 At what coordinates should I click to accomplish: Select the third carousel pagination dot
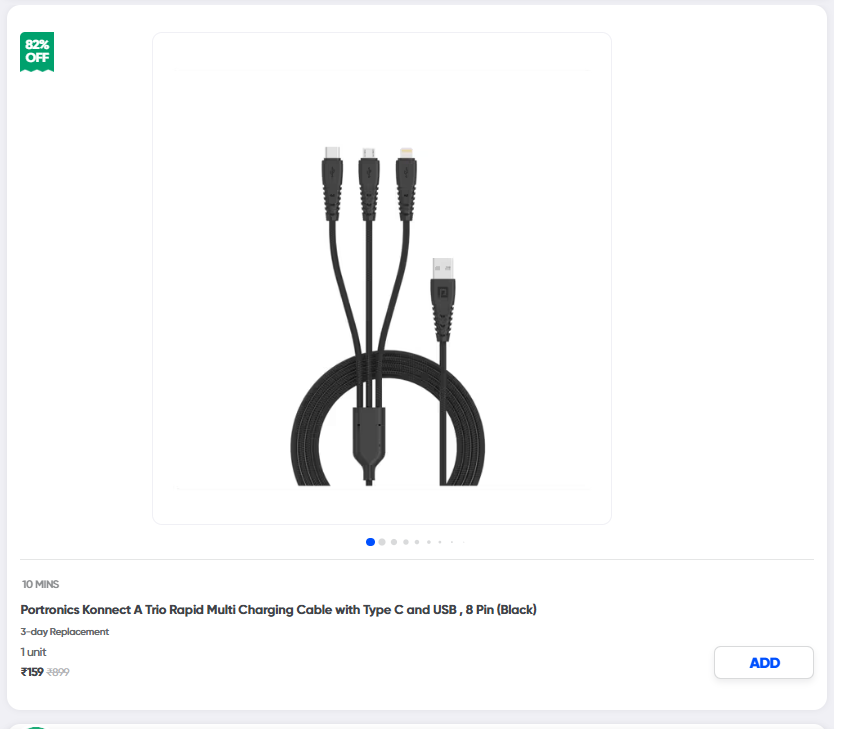[x=394, y=542]
